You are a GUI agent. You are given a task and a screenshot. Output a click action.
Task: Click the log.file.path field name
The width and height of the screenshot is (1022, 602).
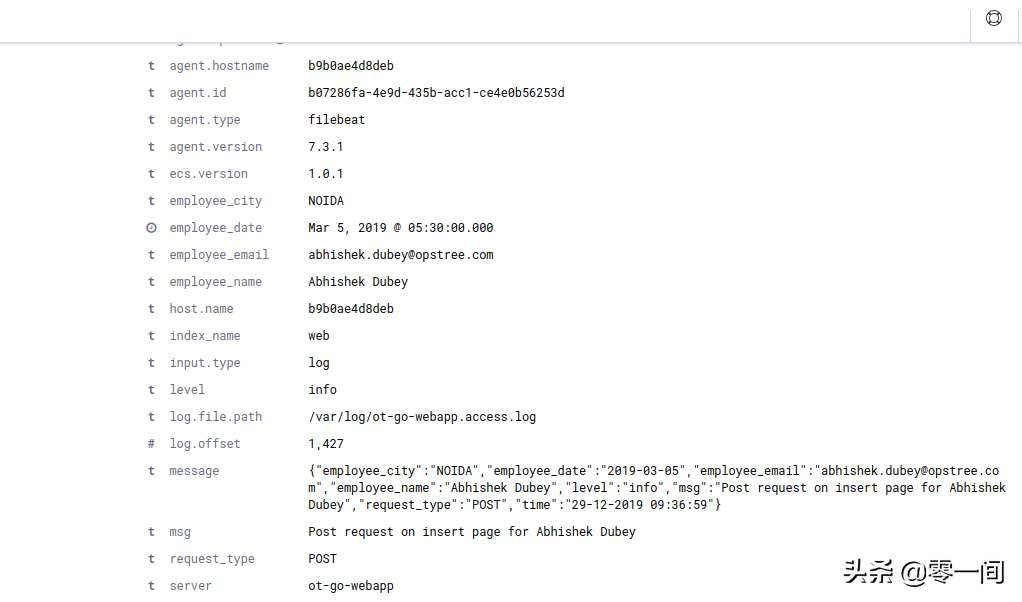tap(216, 416)
